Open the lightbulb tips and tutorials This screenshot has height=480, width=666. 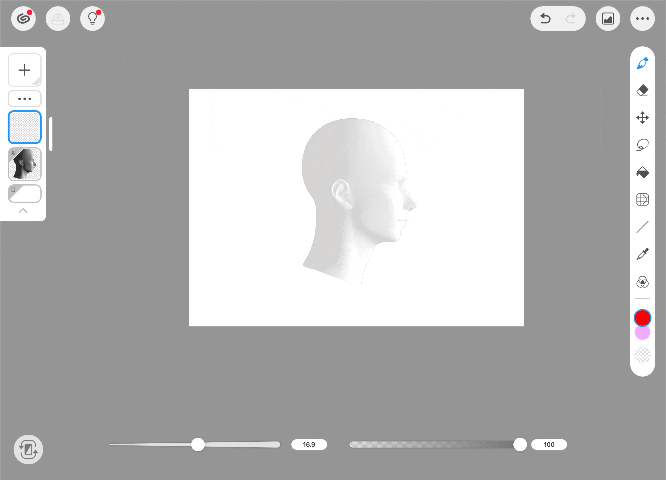click(93, 19)
